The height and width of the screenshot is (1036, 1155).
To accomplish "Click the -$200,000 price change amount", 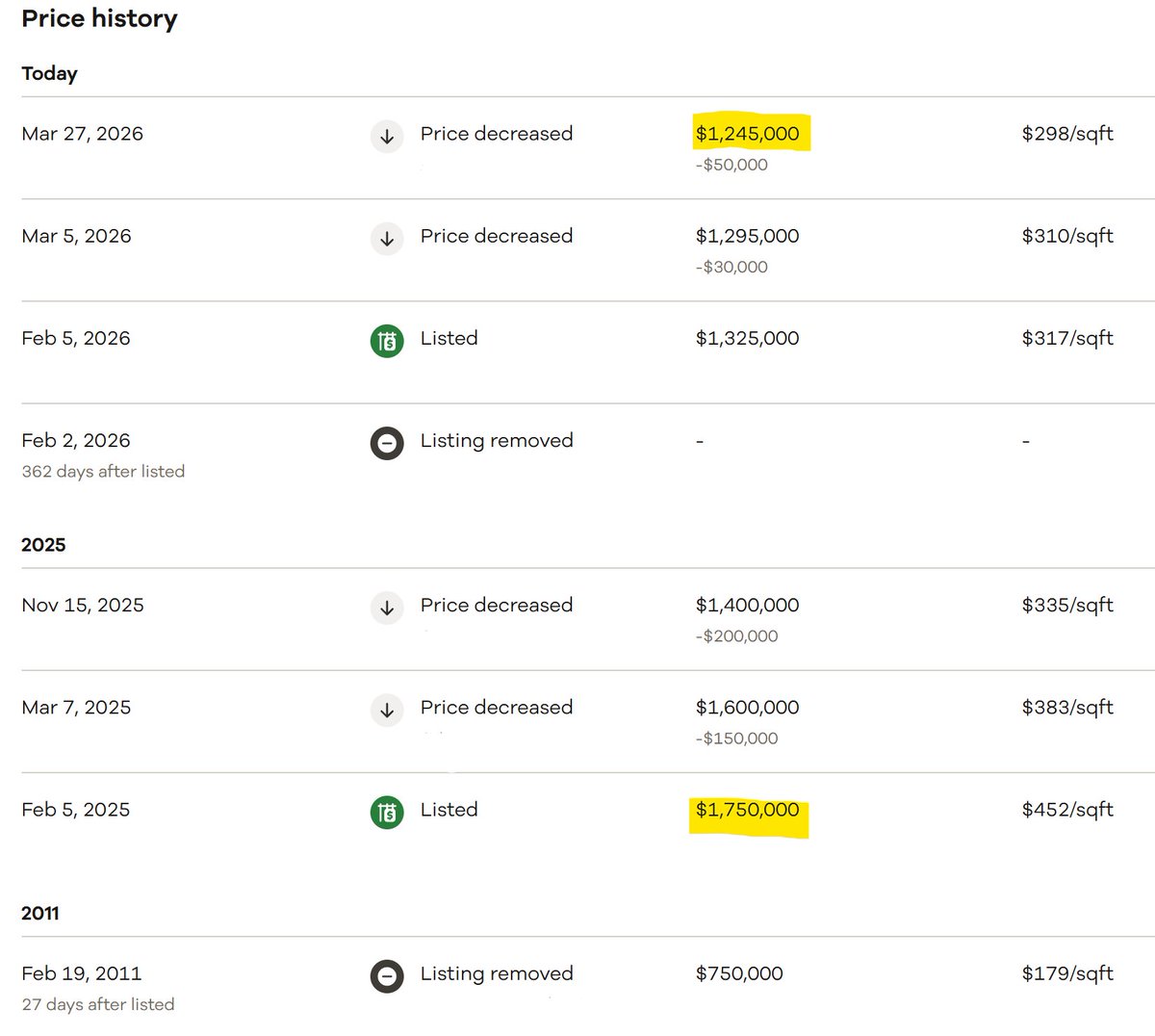I will (x=736, y=636).
